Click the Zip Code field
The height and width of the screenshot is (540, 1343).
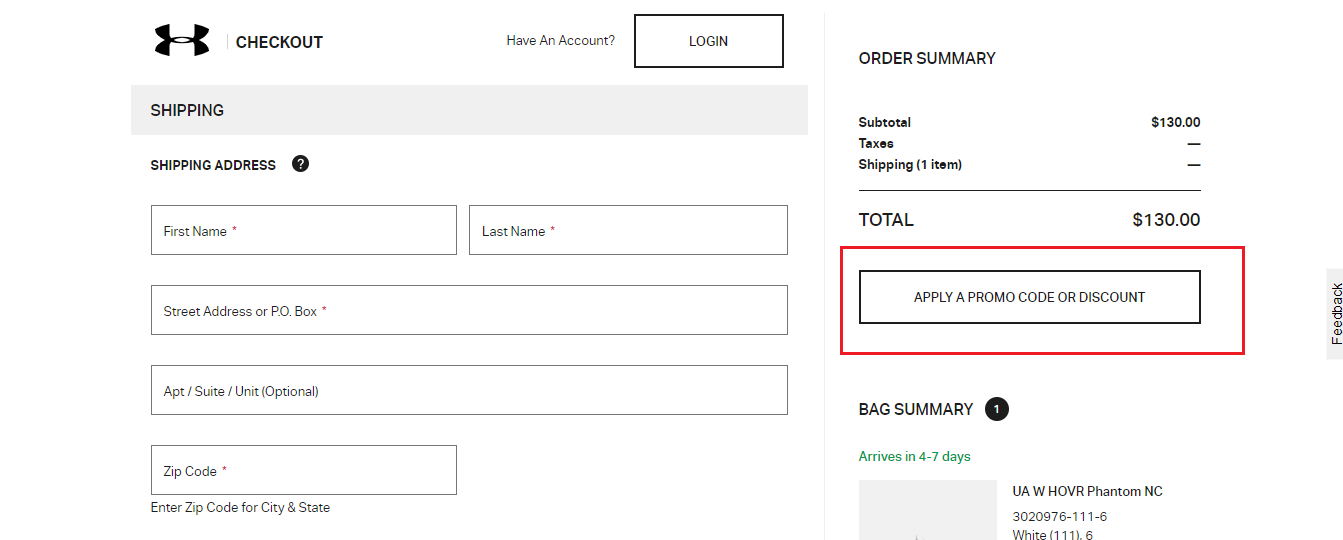coord(304,470)
